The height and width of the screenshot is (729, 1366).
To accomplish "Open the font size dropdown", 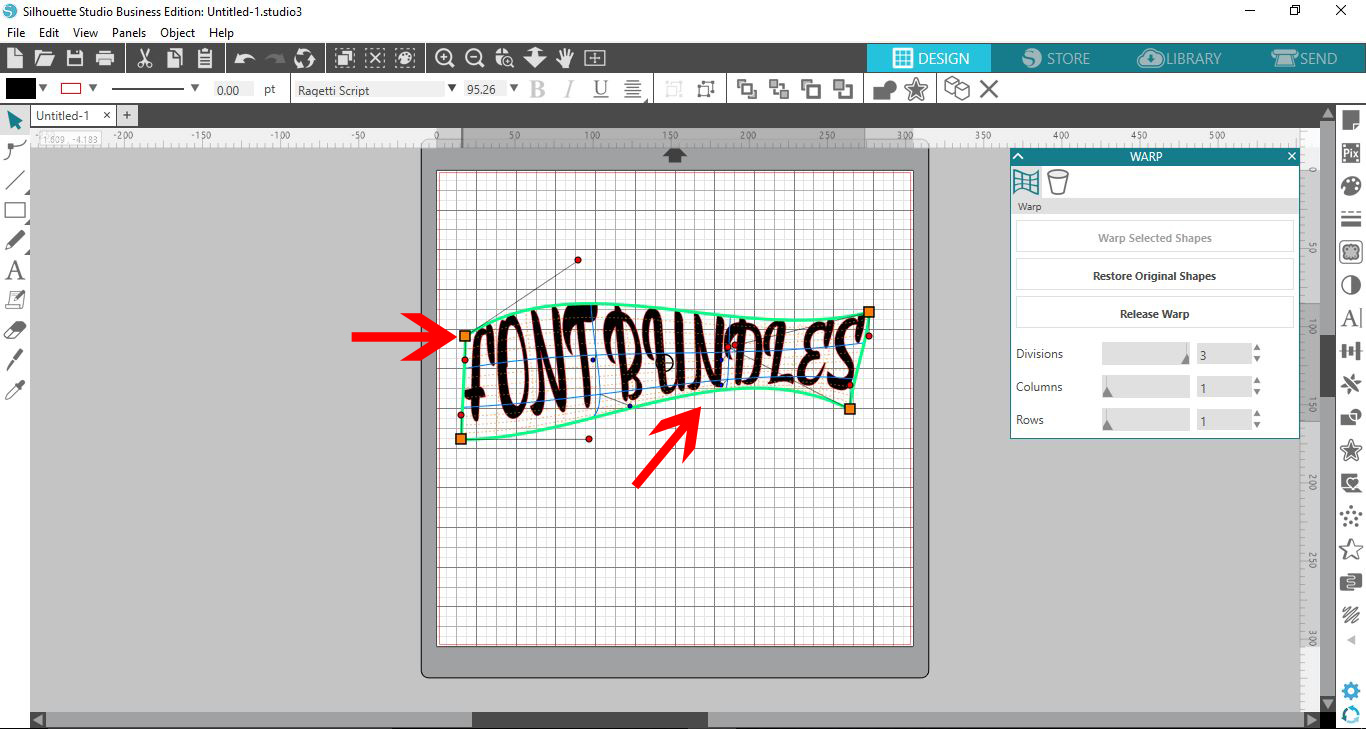I will coord(514,89).
